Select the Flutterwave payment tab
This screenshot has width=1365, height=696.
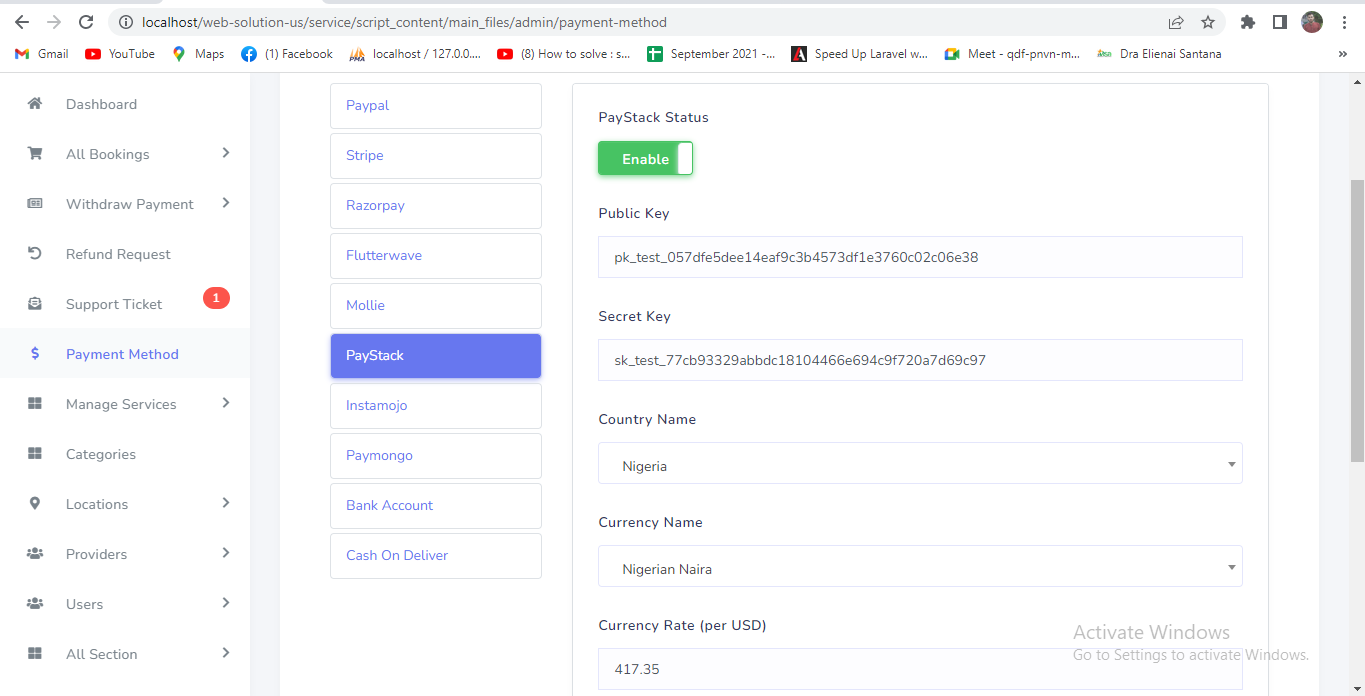coord(435,256)
